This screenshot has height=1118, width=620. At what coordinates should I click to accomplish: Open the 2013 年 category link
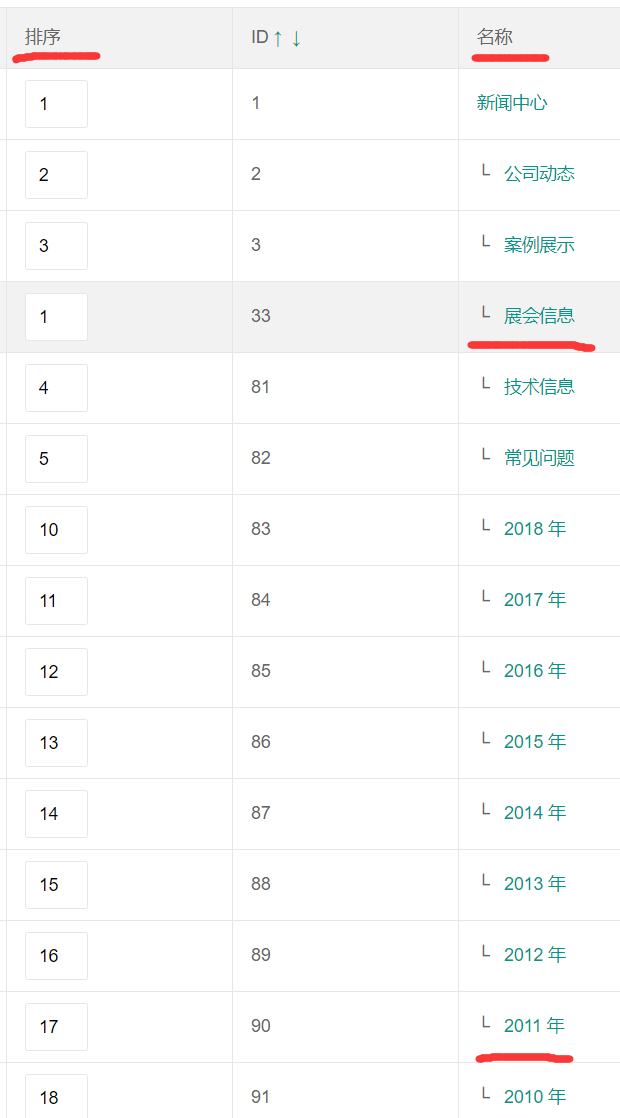tap(534, 884)
